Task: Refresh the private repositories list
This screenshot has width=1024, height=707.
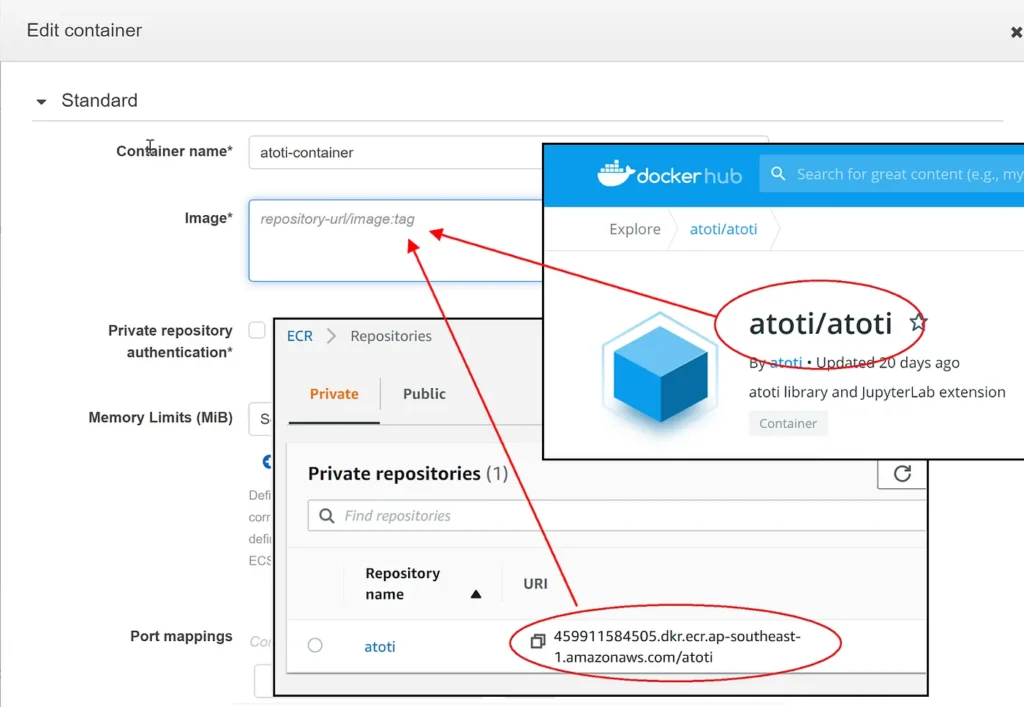Action: (902, 473)
